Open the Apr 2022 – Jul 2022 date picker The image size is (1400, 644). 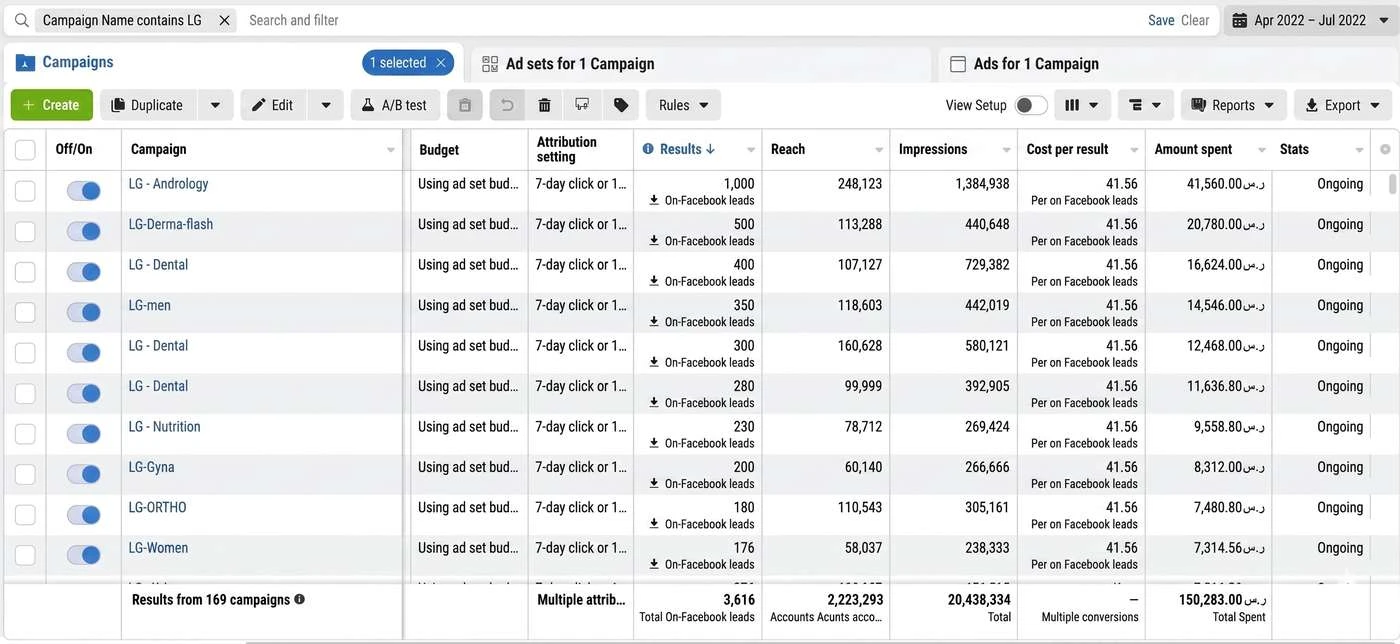[1311, 20]
